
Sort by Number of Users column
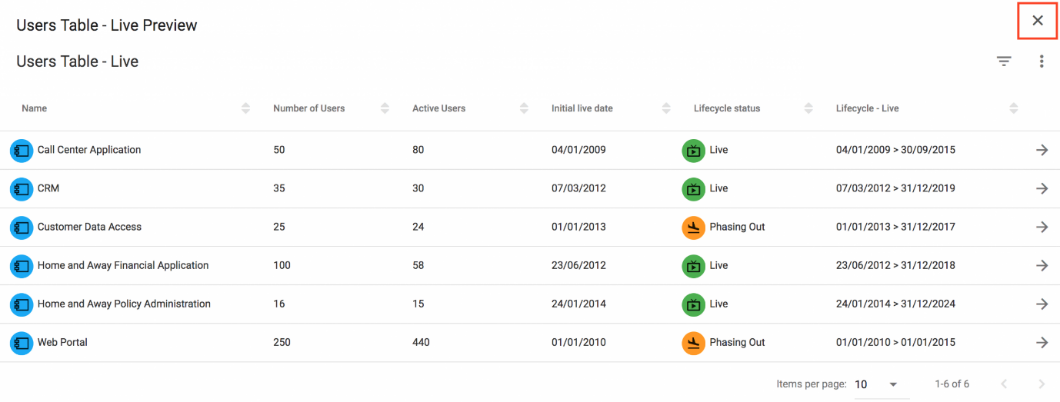click(385, 108)
